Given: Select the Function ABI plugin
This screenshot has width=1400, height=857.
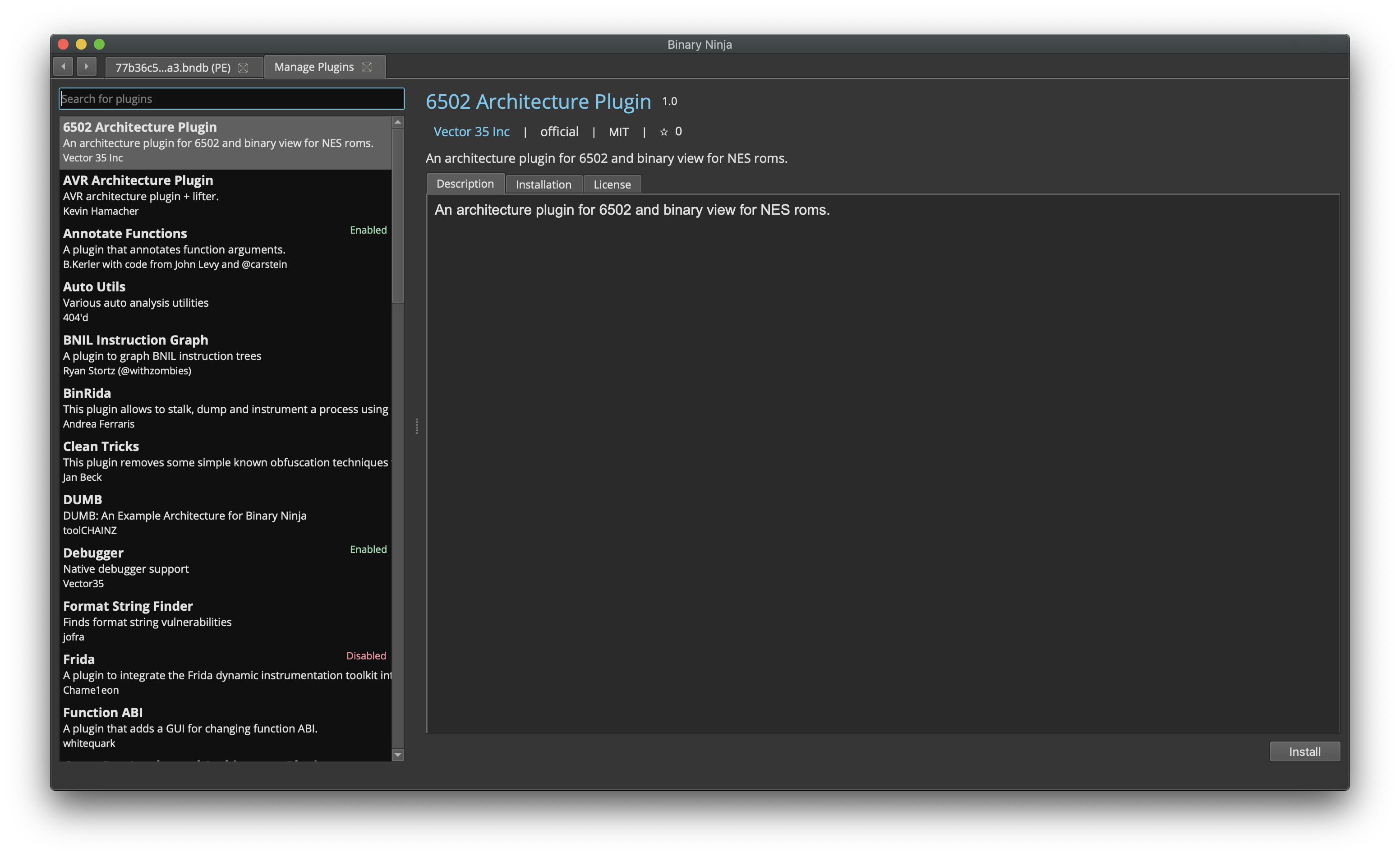Looking at the screenshot, I should tap(226, 728).
